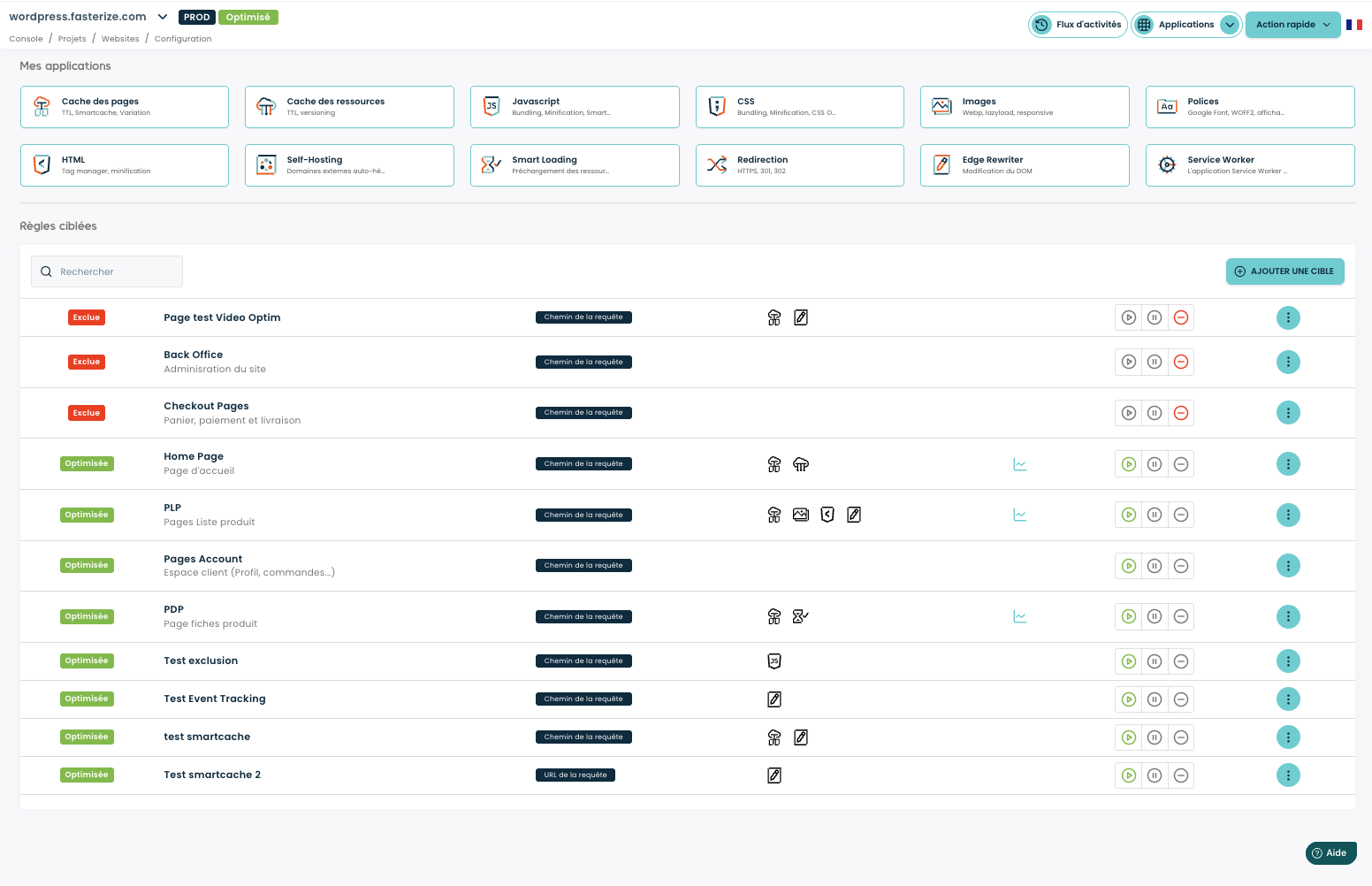Exclude the Test exclusion rule
Image resolution: width=1372 pixels, height=886 pixels.
(x=1181, y=661)
